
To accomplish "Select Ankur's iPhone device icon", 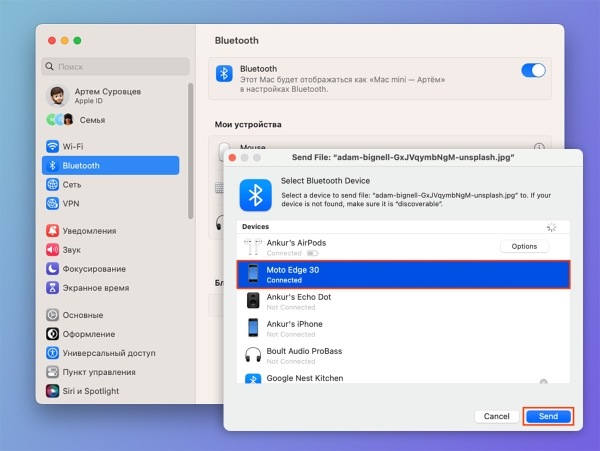I will click(x=253, y=328).
